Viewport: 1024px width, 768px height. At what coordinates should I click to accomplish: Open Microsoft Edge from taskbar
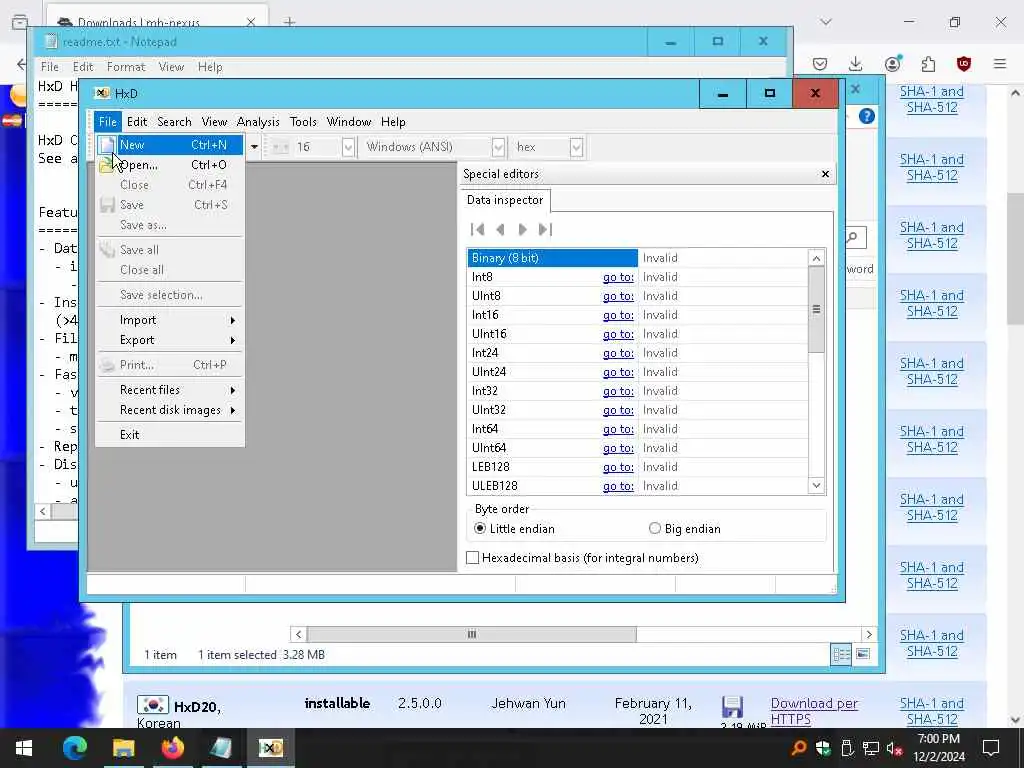tap(74, 748)
